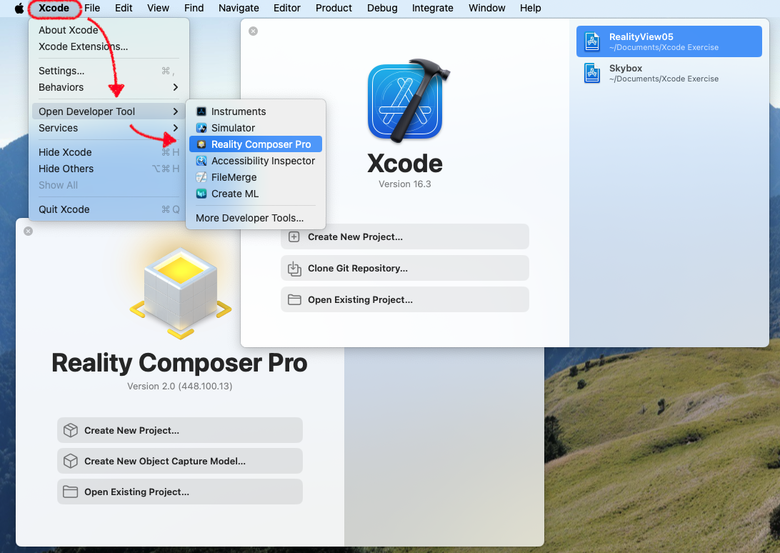
Task: Select RealityView05 recent project row
Action: pyautogui.click(x=669, y=41)
